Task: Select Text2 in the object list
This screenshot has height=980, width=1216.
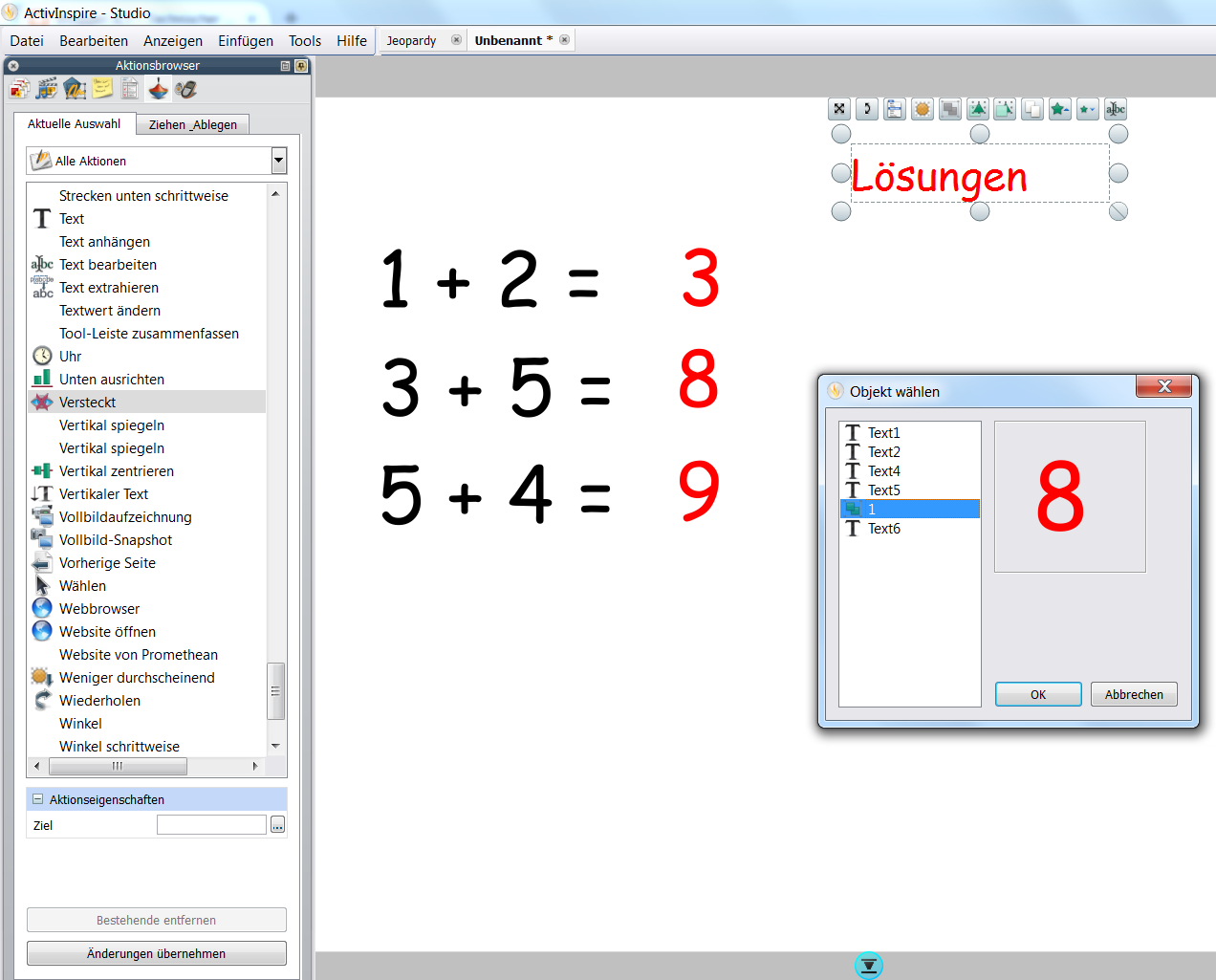Action: pyautogui.click(x=910, y=452)
